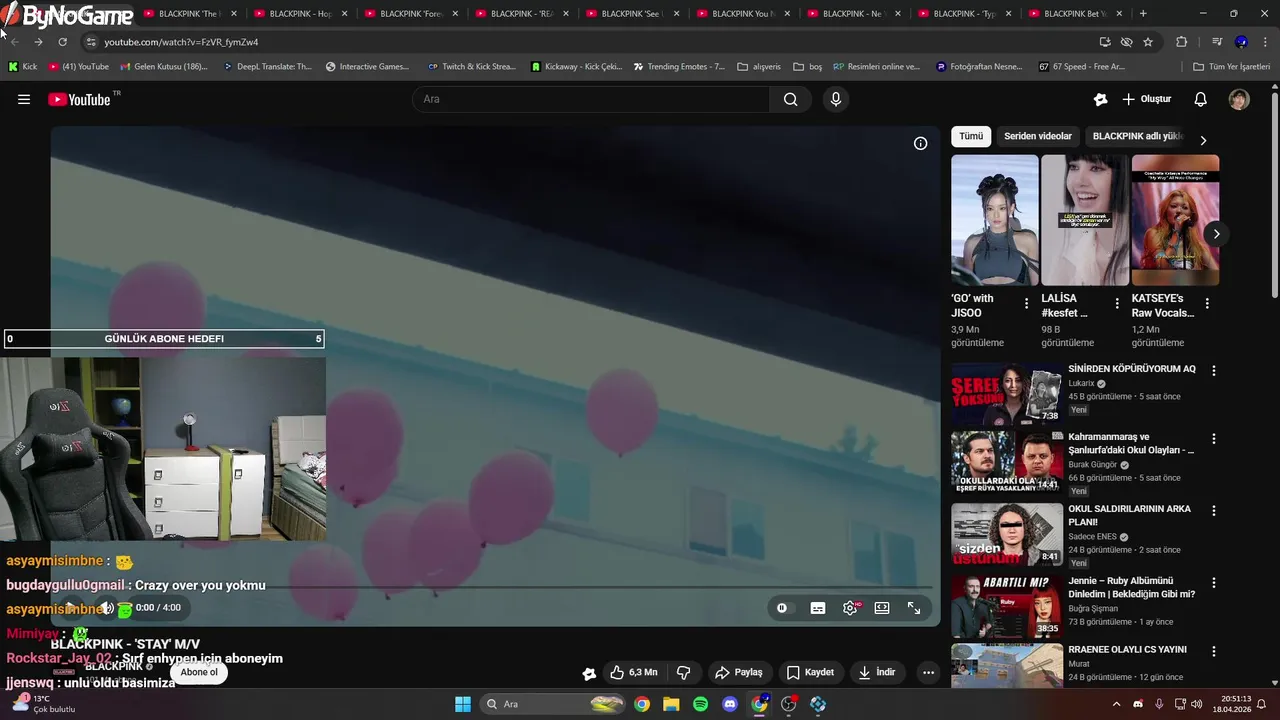Click the Oluştur create button

click(1146, 99)
